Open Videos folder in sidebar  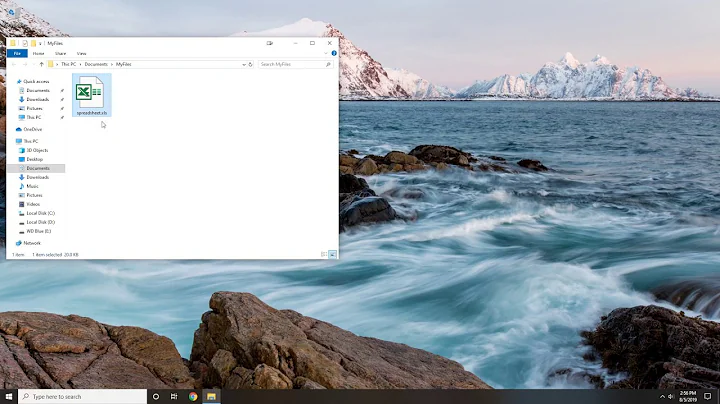pyautogui.click(x=33, y=204)
